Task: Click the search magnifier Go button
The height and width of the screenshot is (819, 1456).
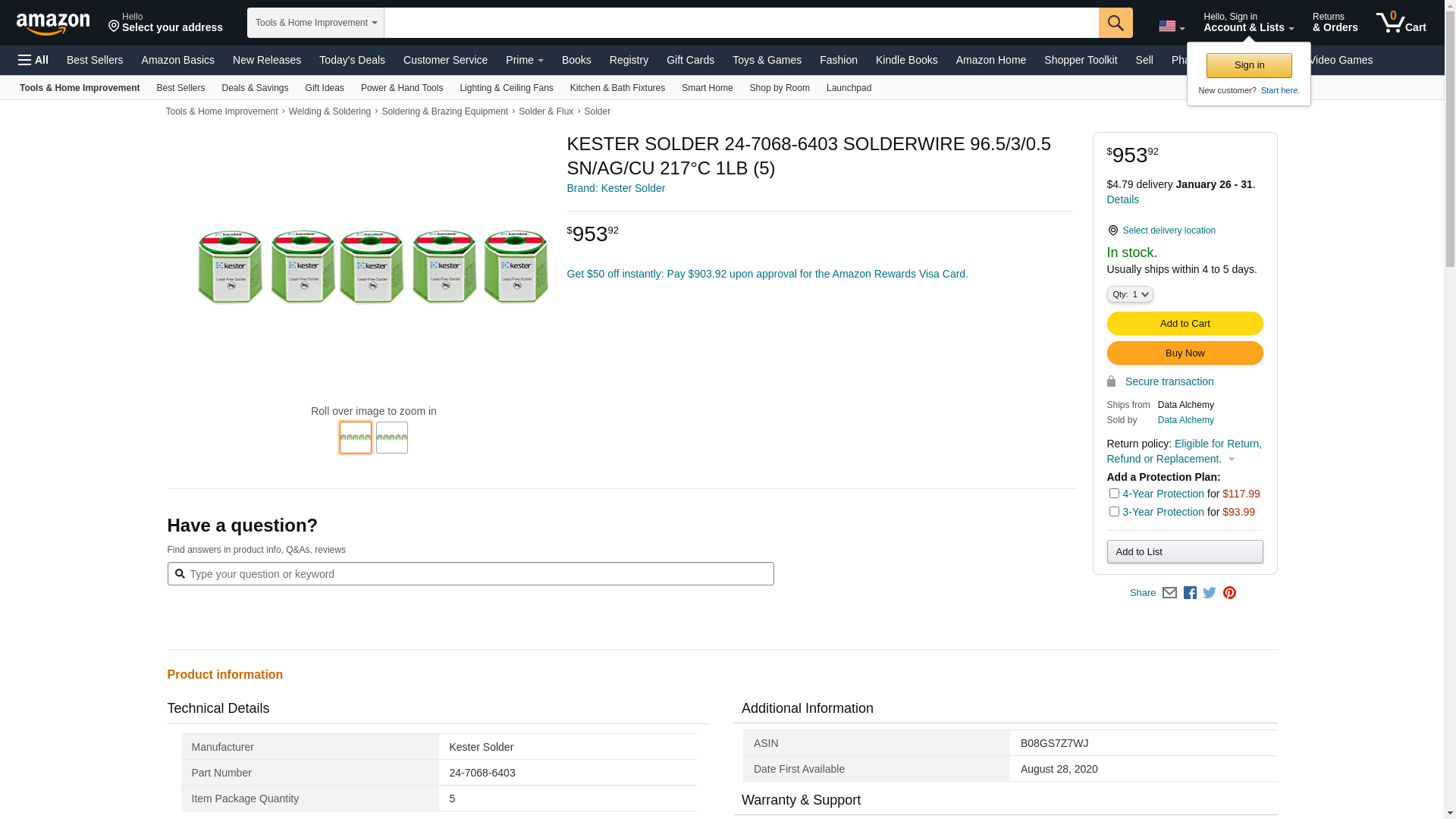Action: click(1115, 23)
